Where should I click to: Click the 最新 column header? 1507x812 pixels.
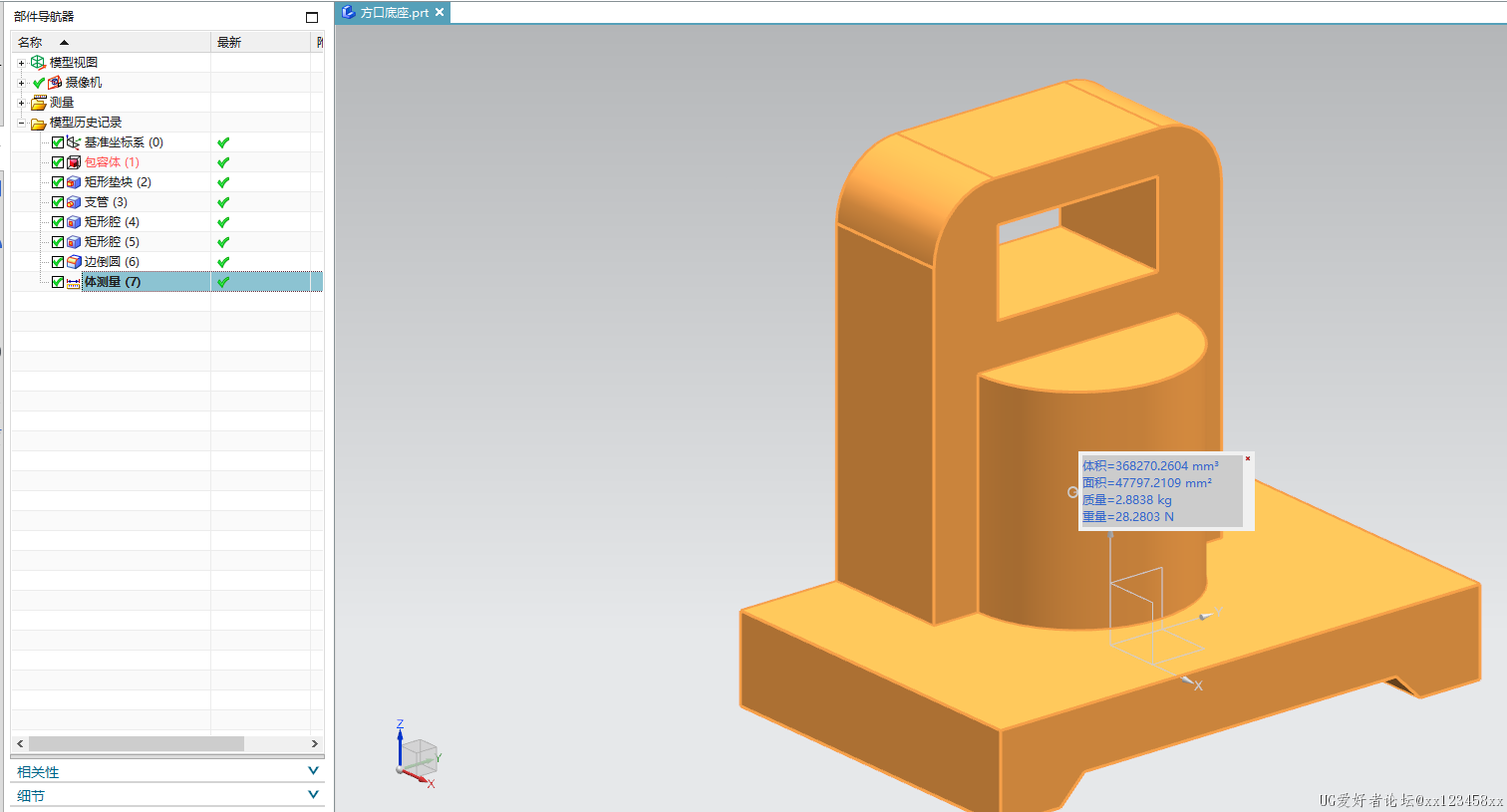click(261, 42)
